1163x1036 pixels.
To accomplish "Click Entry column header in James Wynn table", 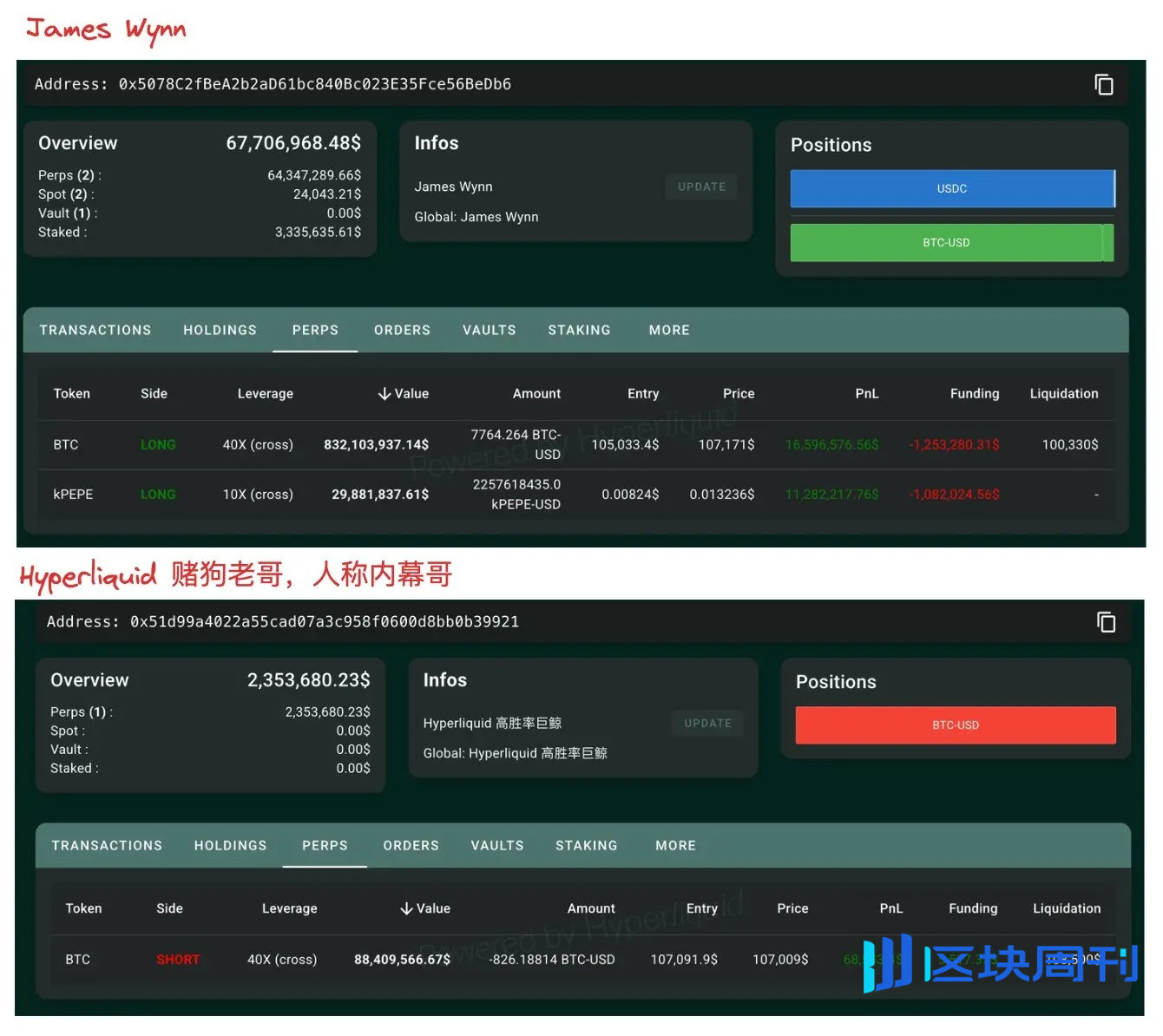I will pos(643,394).
